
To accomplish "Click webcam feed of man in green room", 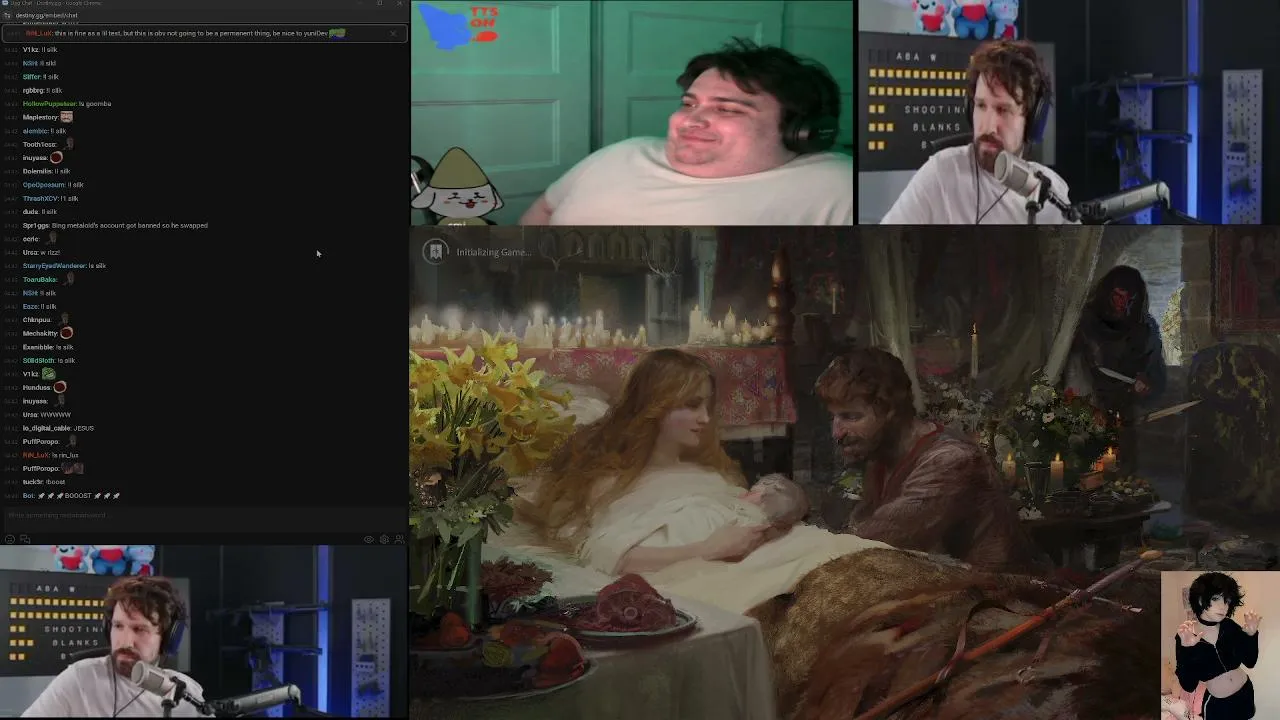I will click(x=632, y=112).
